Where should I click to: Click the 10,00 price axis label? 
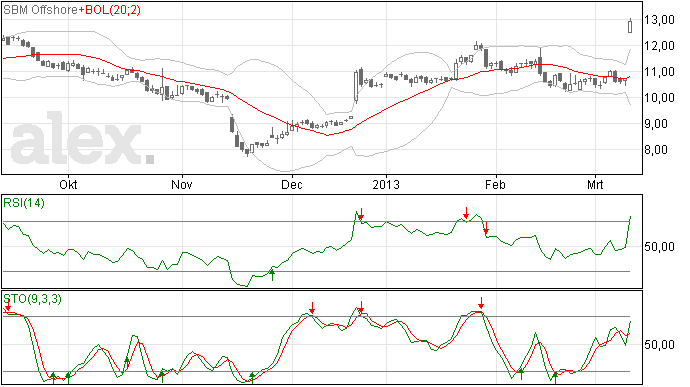659,98
